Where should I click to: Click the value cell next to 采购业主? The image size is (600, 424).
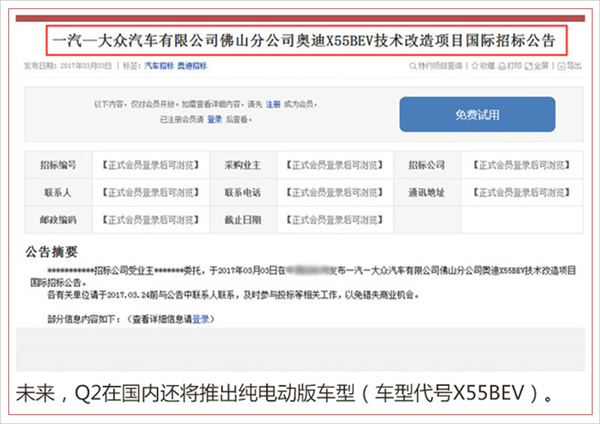(x=335, y=165)
